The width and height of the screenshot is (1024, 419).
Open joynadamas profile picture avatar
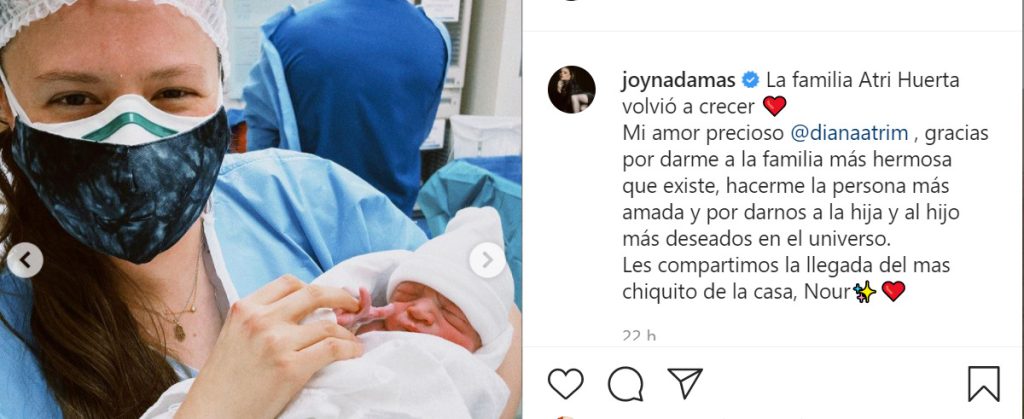click(x=571, y=89)
